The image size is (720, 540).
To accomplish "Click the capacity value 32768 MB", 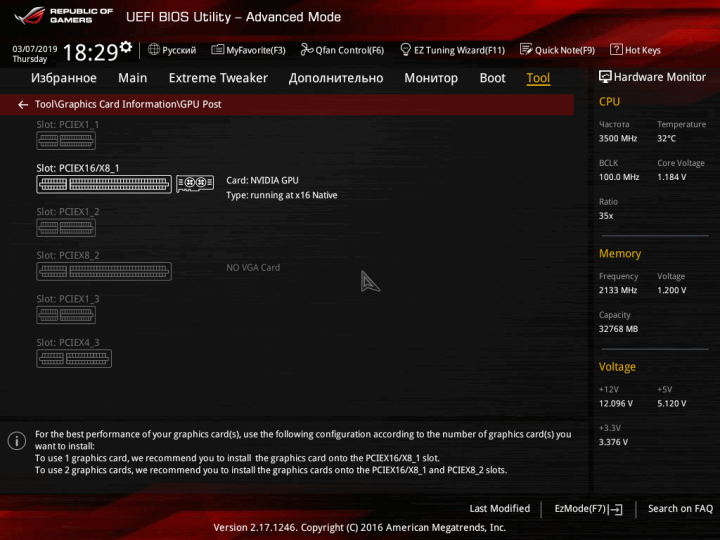I will click(619, 329).
